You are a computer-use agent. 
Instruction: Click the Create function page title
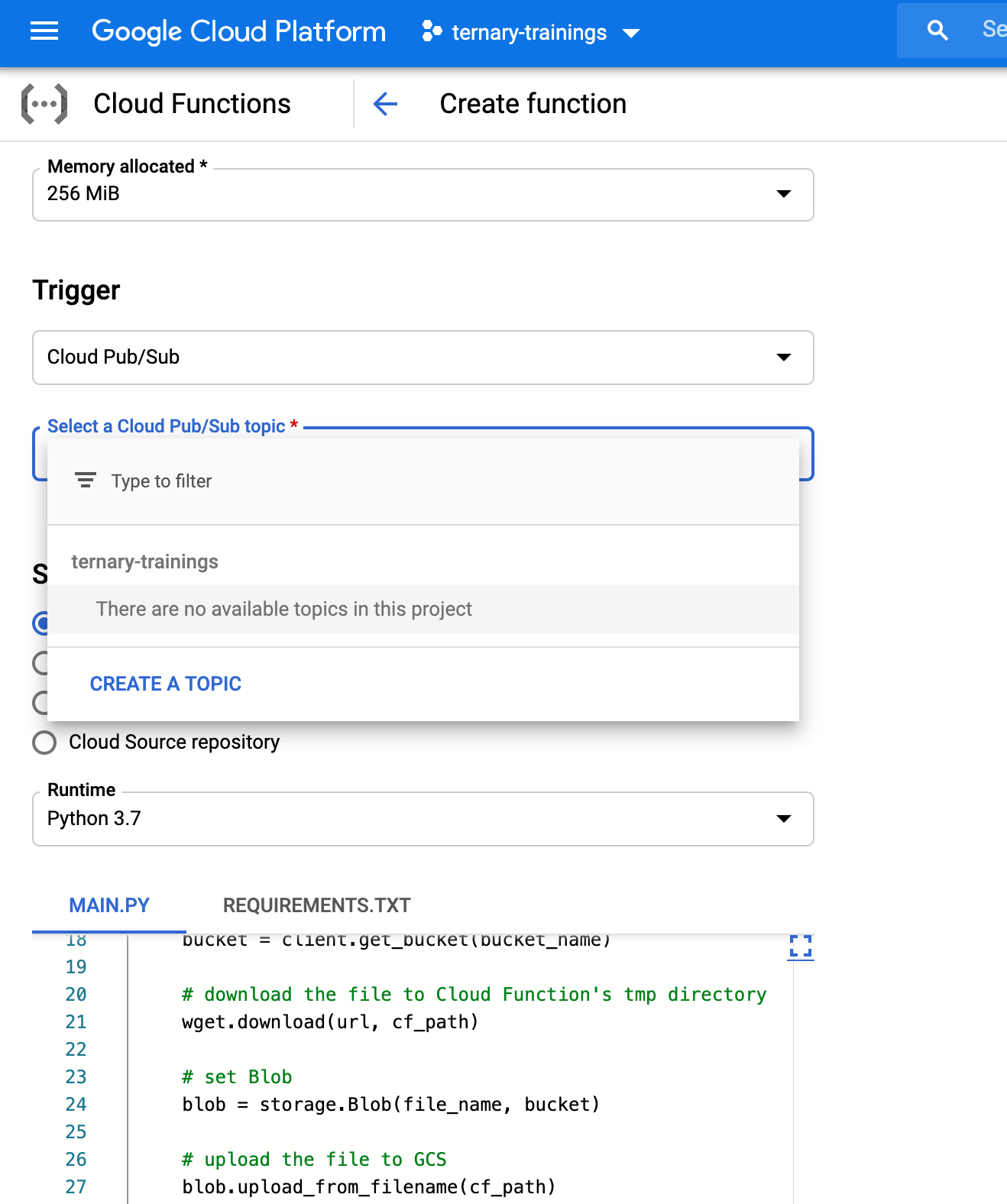[533, 104]
